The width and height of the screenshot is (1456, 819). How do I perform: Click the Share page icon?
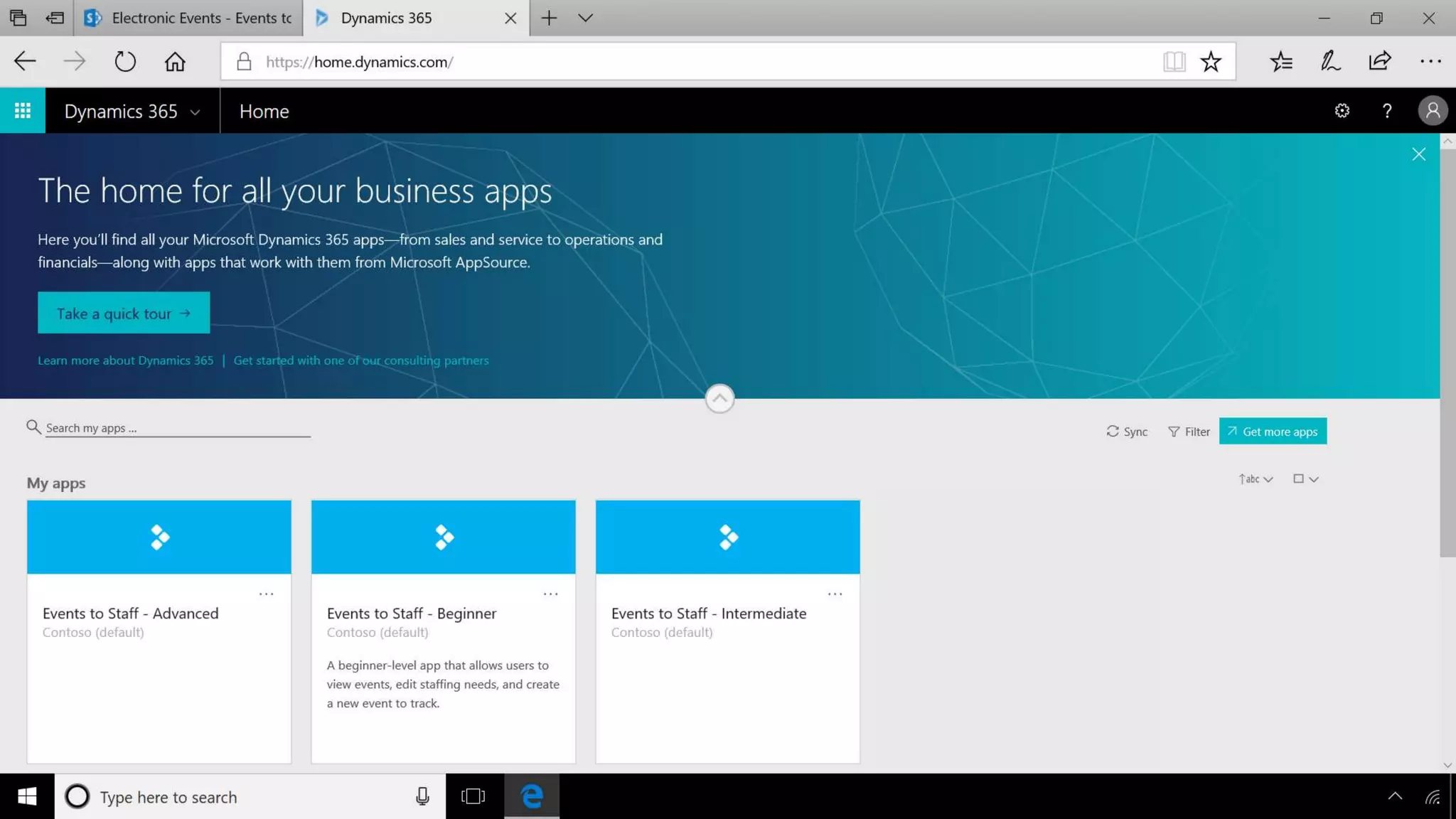(1379, 62)
